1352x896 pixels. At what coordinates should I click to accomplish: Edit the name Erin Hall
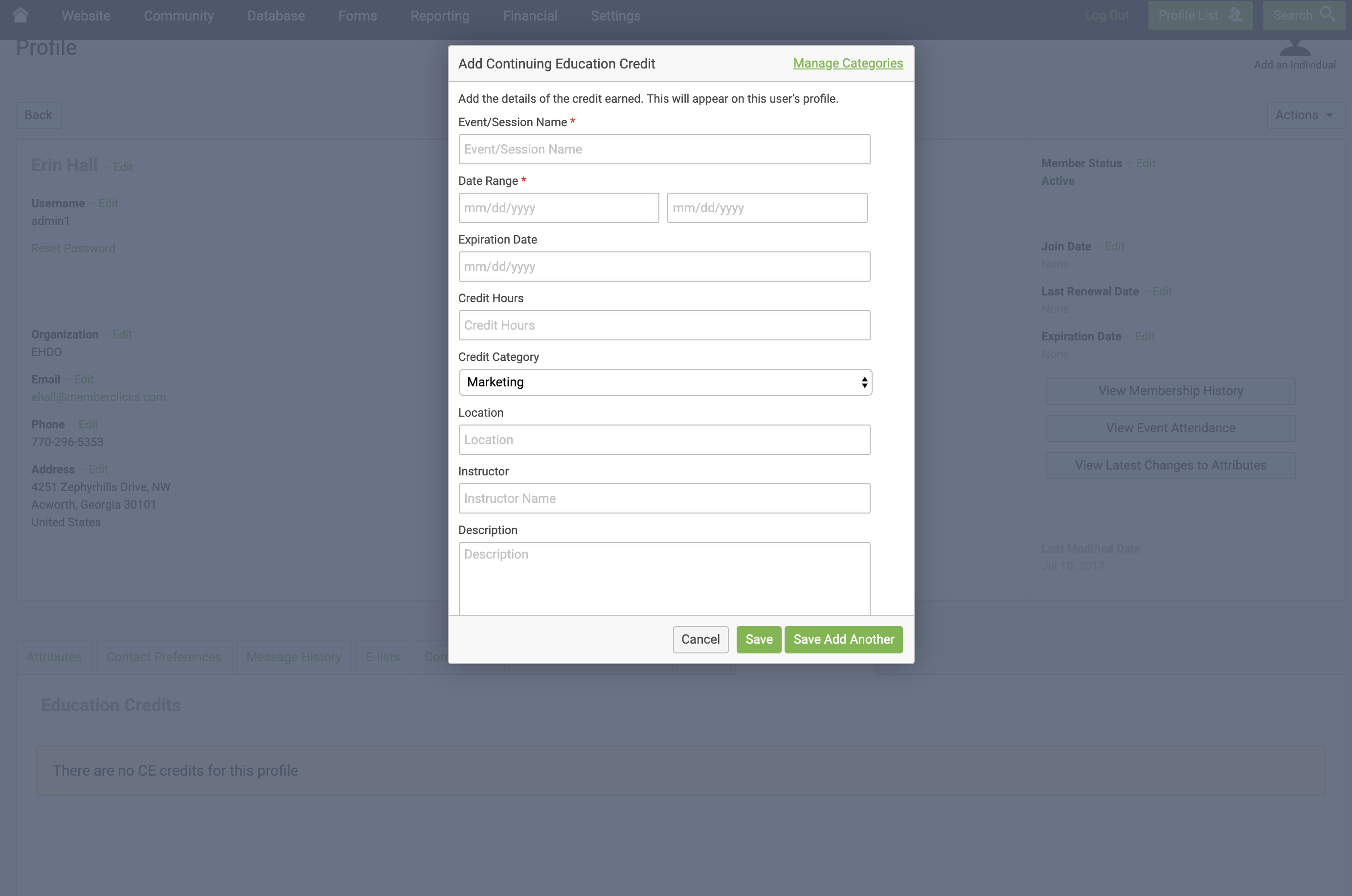click(123, 167)
